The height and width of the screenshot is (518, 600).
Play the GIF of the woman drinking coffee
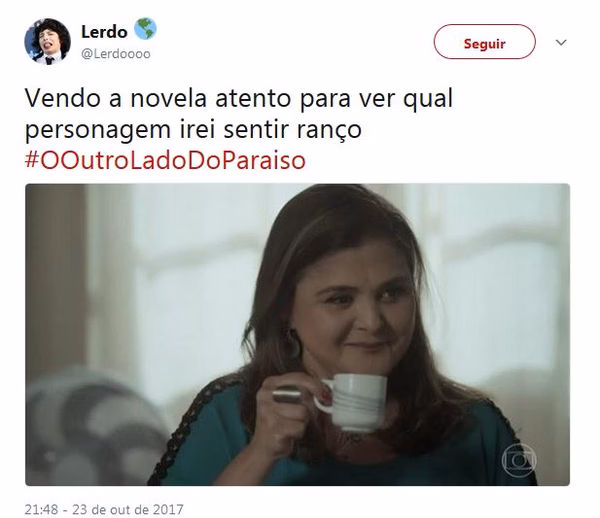click(297, 335)
